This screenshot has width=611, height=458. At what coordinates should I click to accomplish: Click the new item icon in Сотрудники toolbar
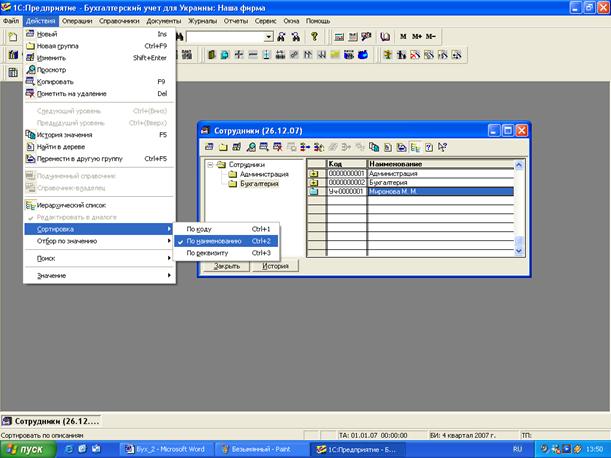click(x=209, y=147)
